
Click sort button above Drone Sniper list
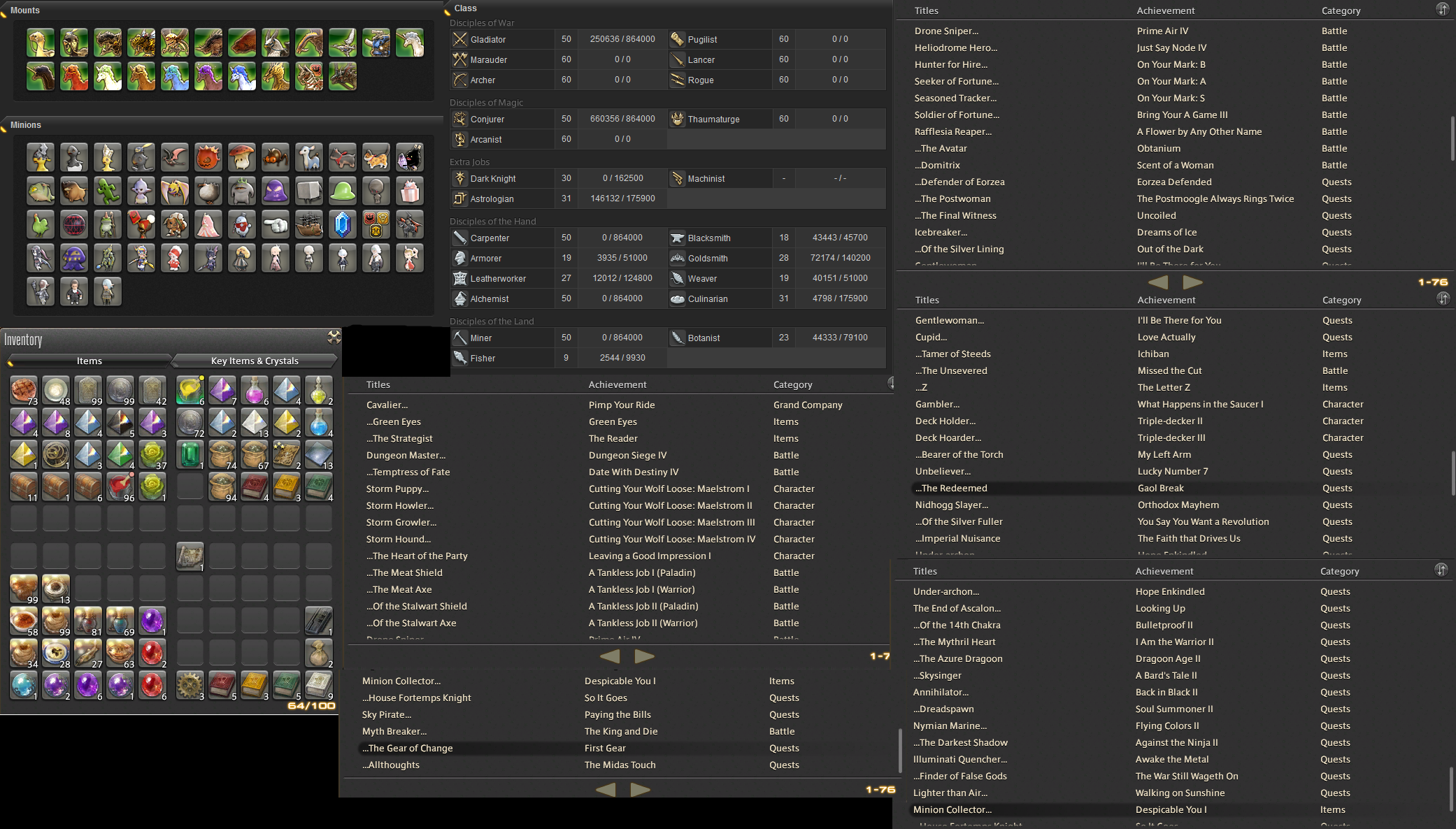pos(1442,9)
